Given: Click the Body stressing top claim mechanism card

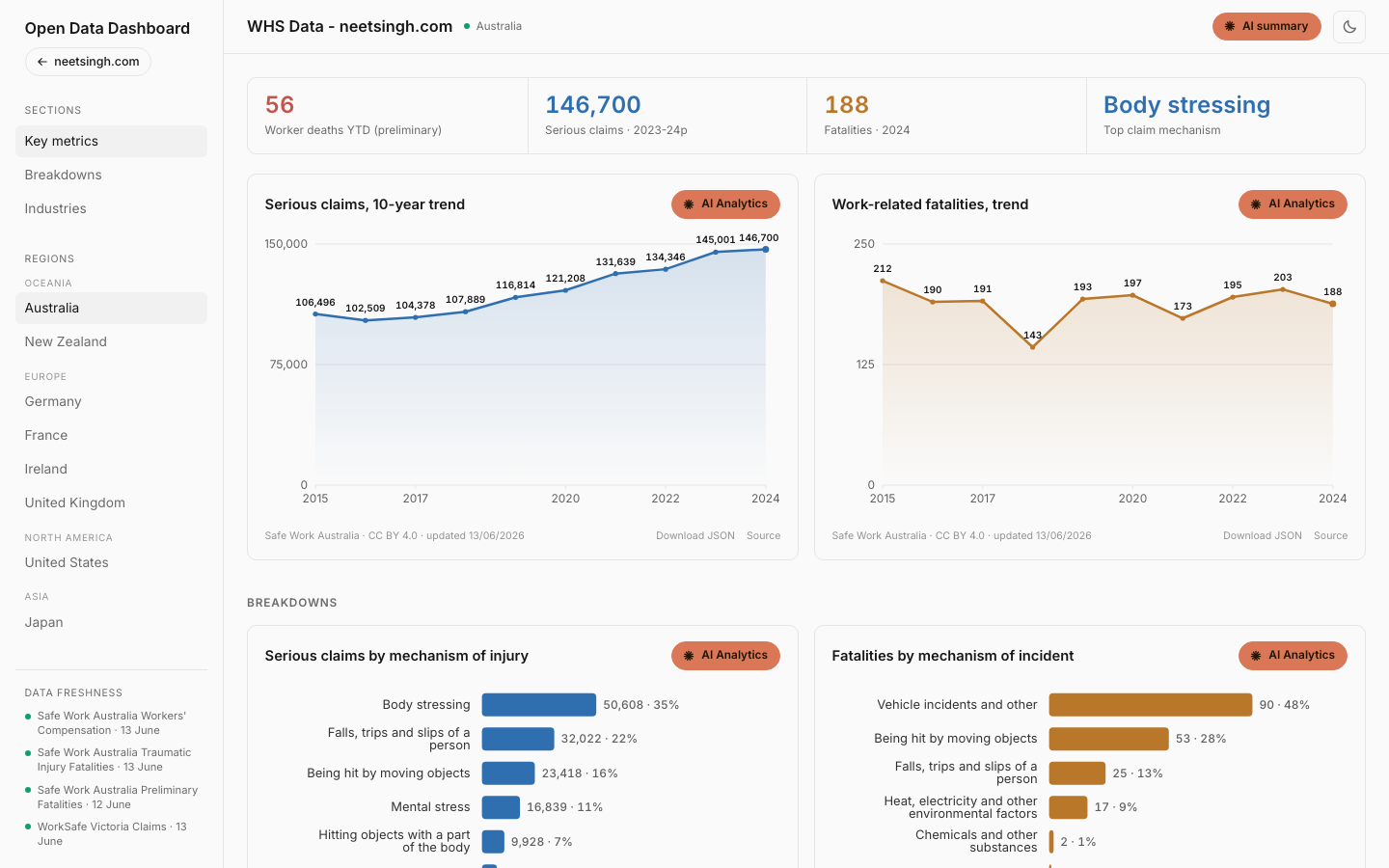Looking at the screenshot, I should [1226, 116].
